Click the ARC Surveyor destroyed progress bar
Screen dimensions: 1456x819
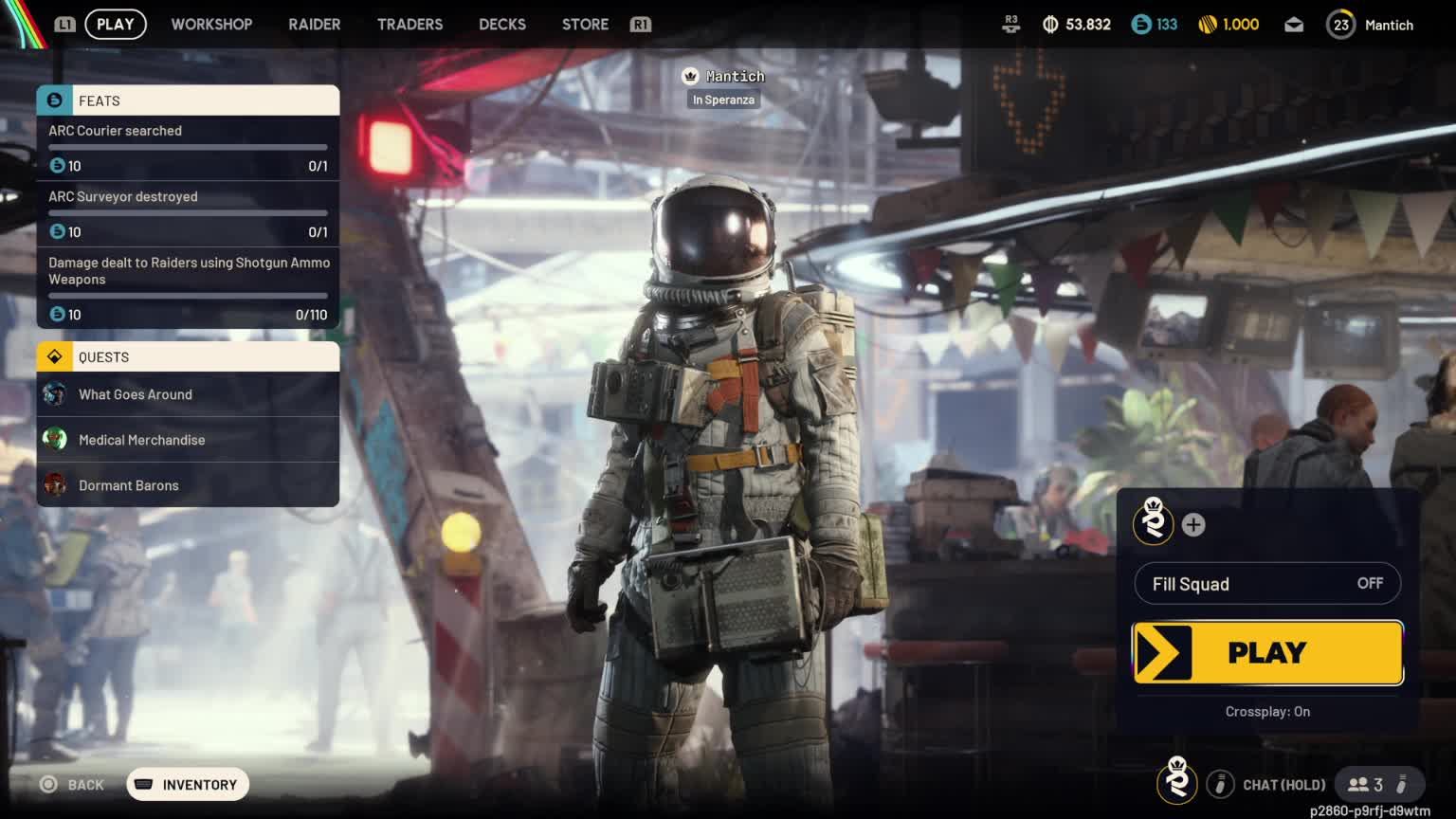(188, 214)
